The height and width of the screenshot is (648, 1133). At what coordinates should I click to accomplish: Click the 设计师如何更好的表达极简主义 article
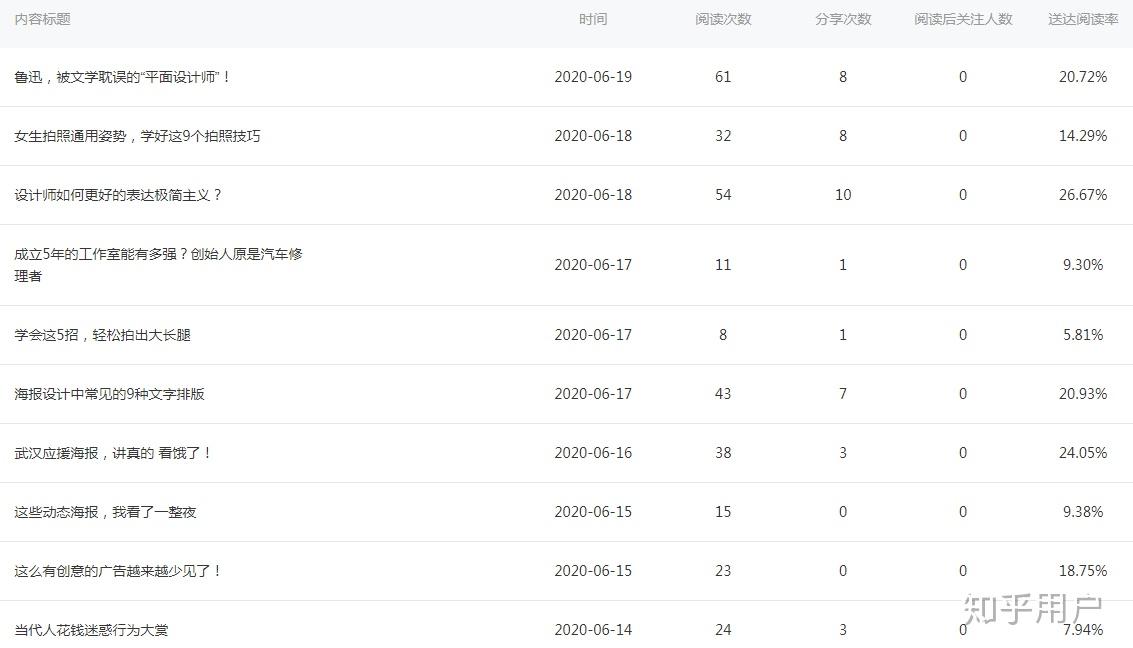[x=118, y=195]
